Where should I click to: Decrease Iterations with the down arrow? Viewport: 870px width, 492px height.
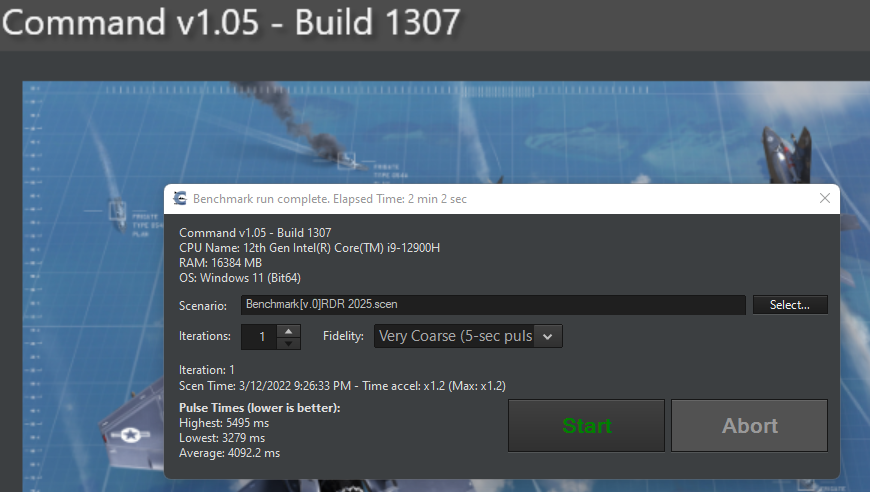pyautogui.click(x=289, y=343)
